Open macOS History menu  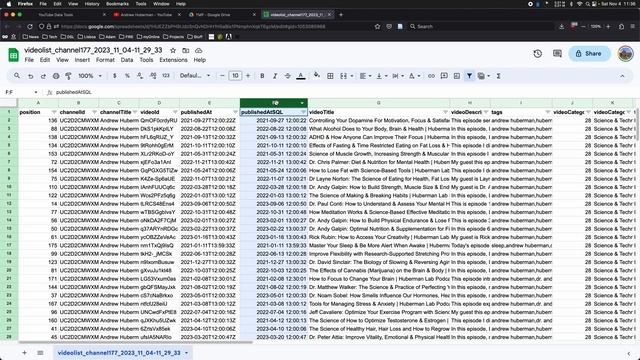pos(92,4)
